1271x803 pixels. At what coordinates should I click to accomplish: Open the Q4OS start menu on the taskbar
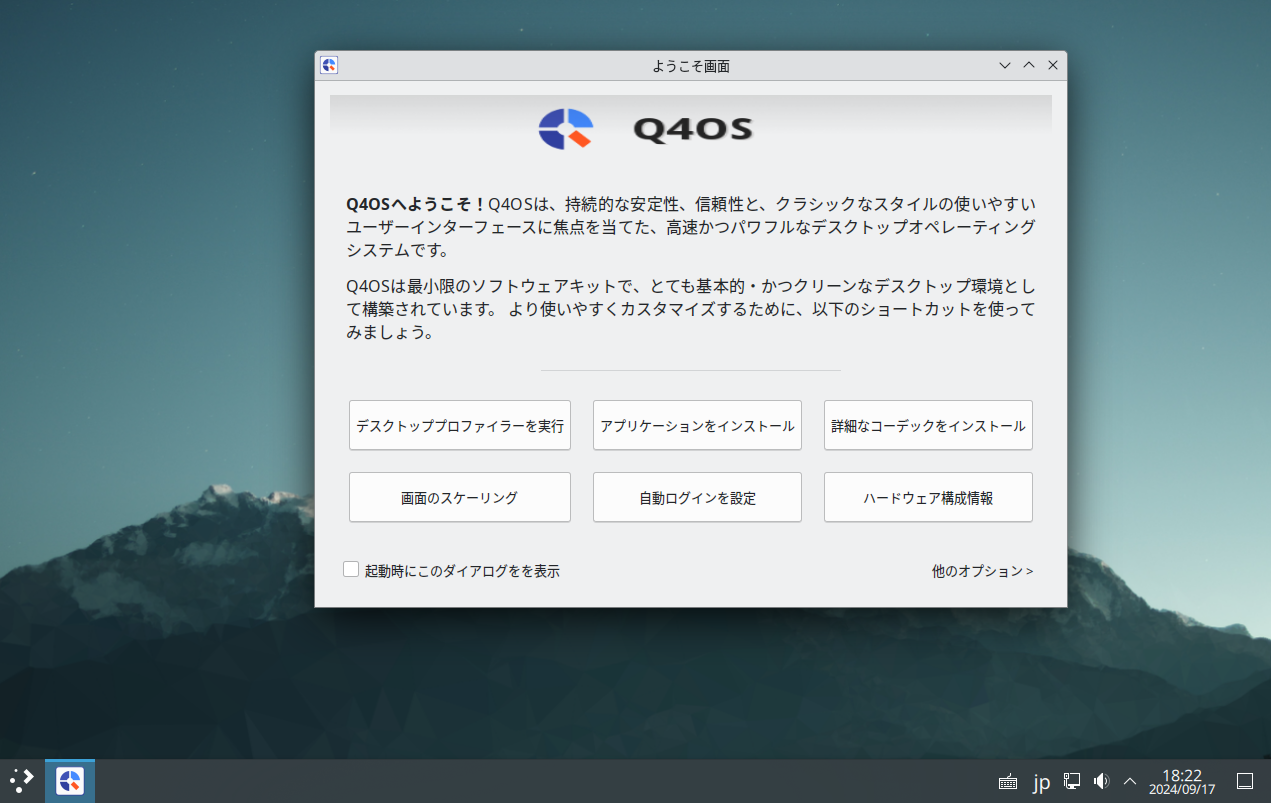coord(69,780)
